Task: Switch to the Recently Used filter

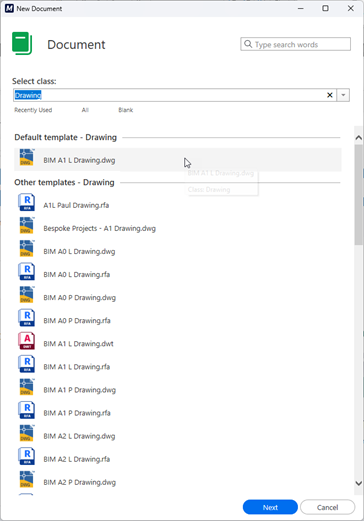Action: [33, 110]
